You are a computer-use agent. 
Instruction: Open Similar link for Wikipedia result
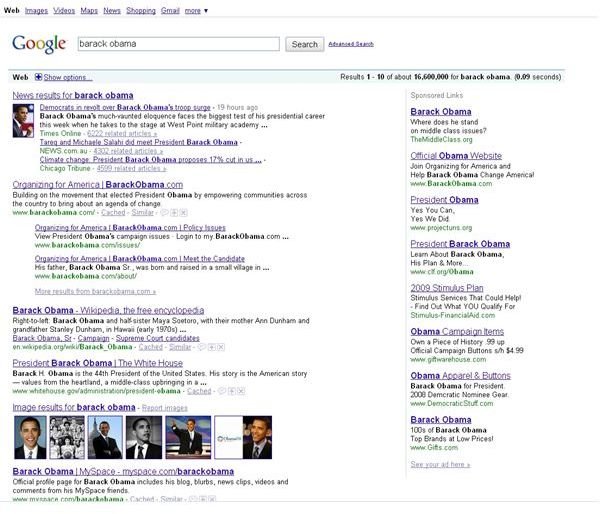(180, 347)
